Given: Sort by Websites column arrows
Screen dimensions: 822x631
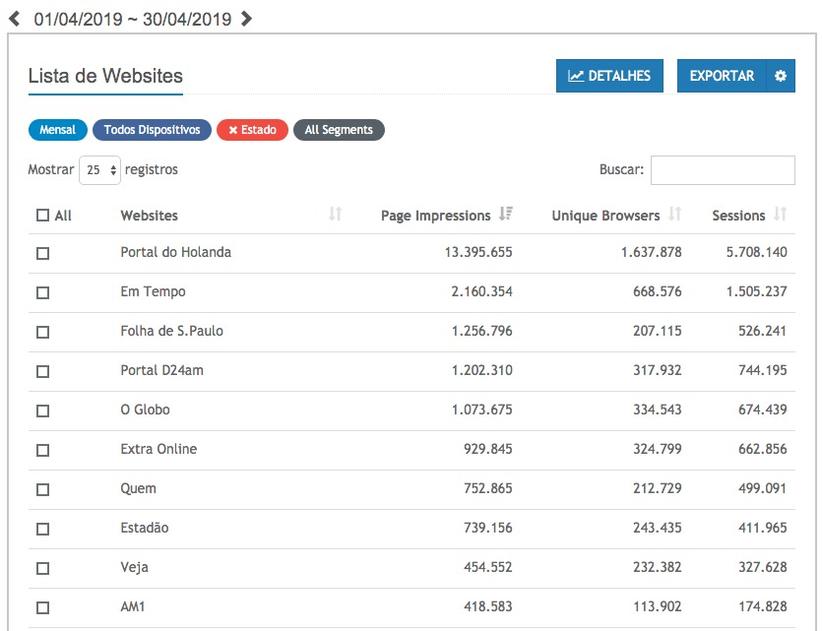Looking at the screenshot, I should [x=335, y=215].
